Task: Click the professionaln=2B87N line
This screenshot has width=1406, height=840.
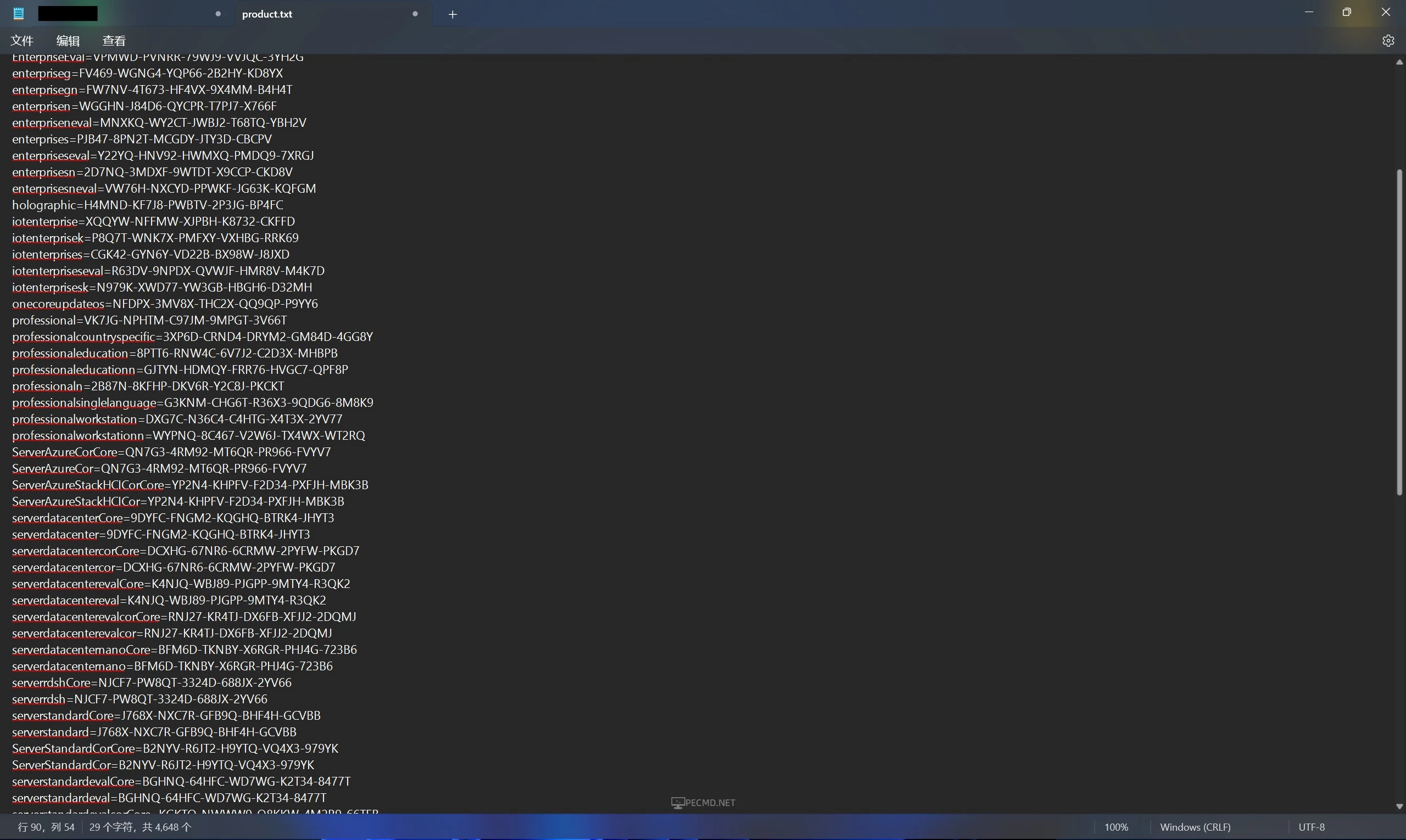Action: [148, 386]
